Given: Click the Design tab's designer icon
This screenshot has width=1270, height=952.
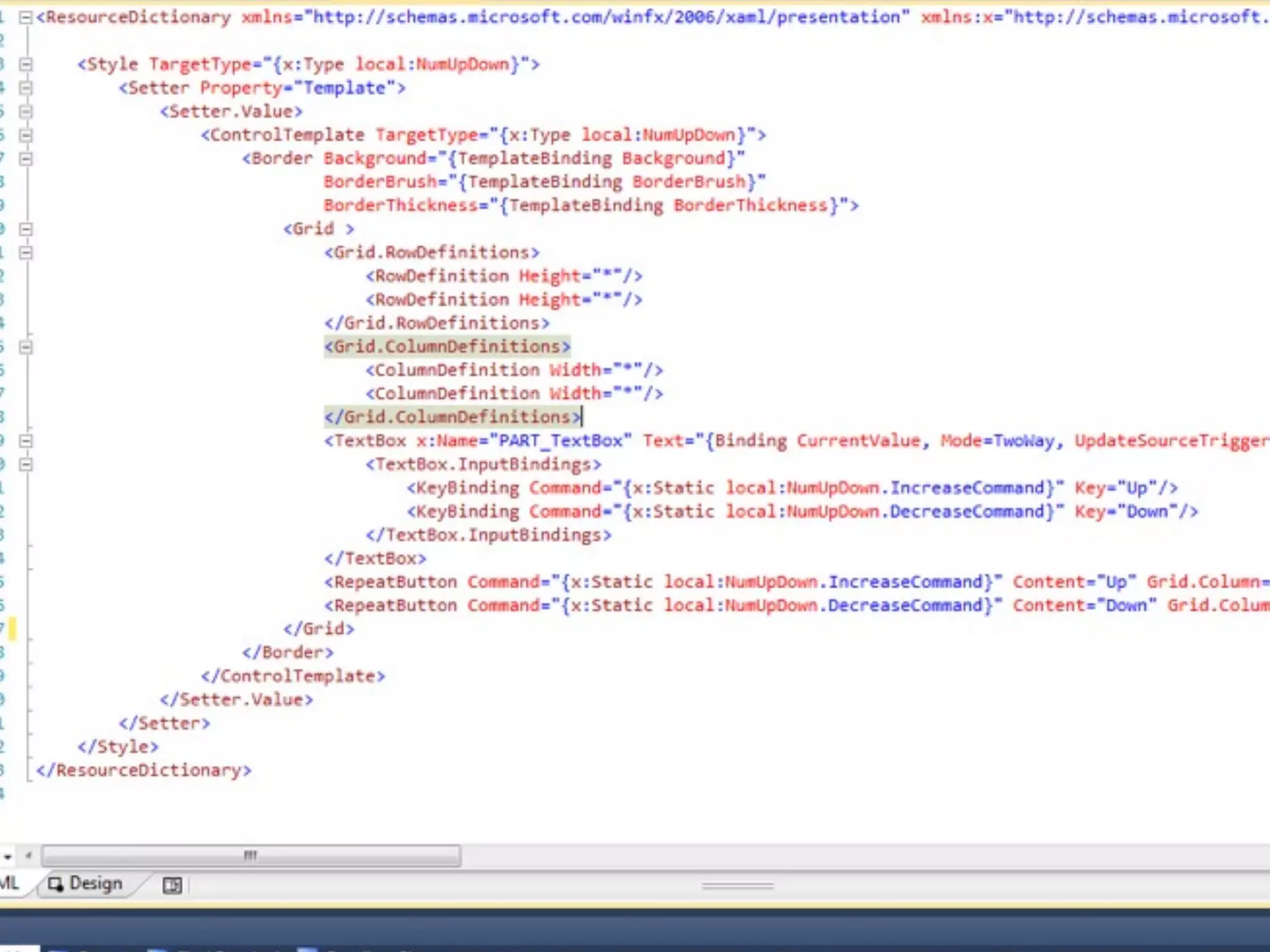Looking at the screenshot, I should point(56,884).
